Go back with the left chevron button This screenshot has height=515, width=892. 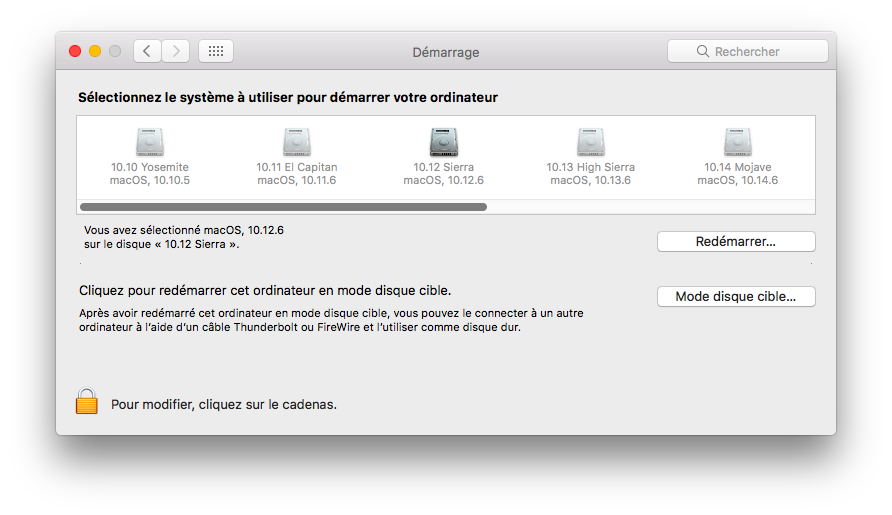[147, 51]
